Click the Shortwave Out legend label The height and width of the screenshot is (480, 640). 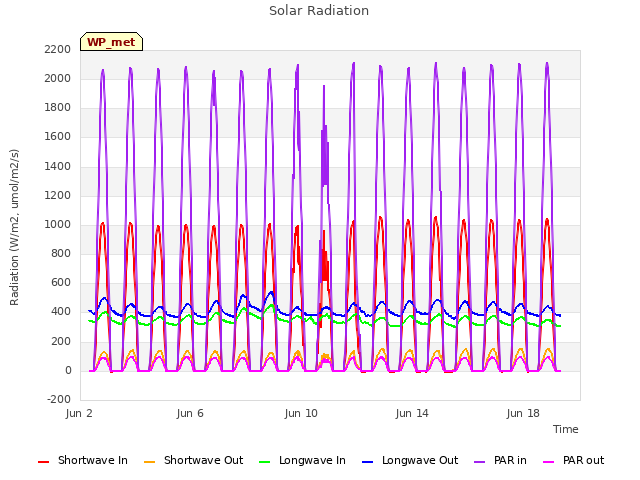click(x=203, y=460)
